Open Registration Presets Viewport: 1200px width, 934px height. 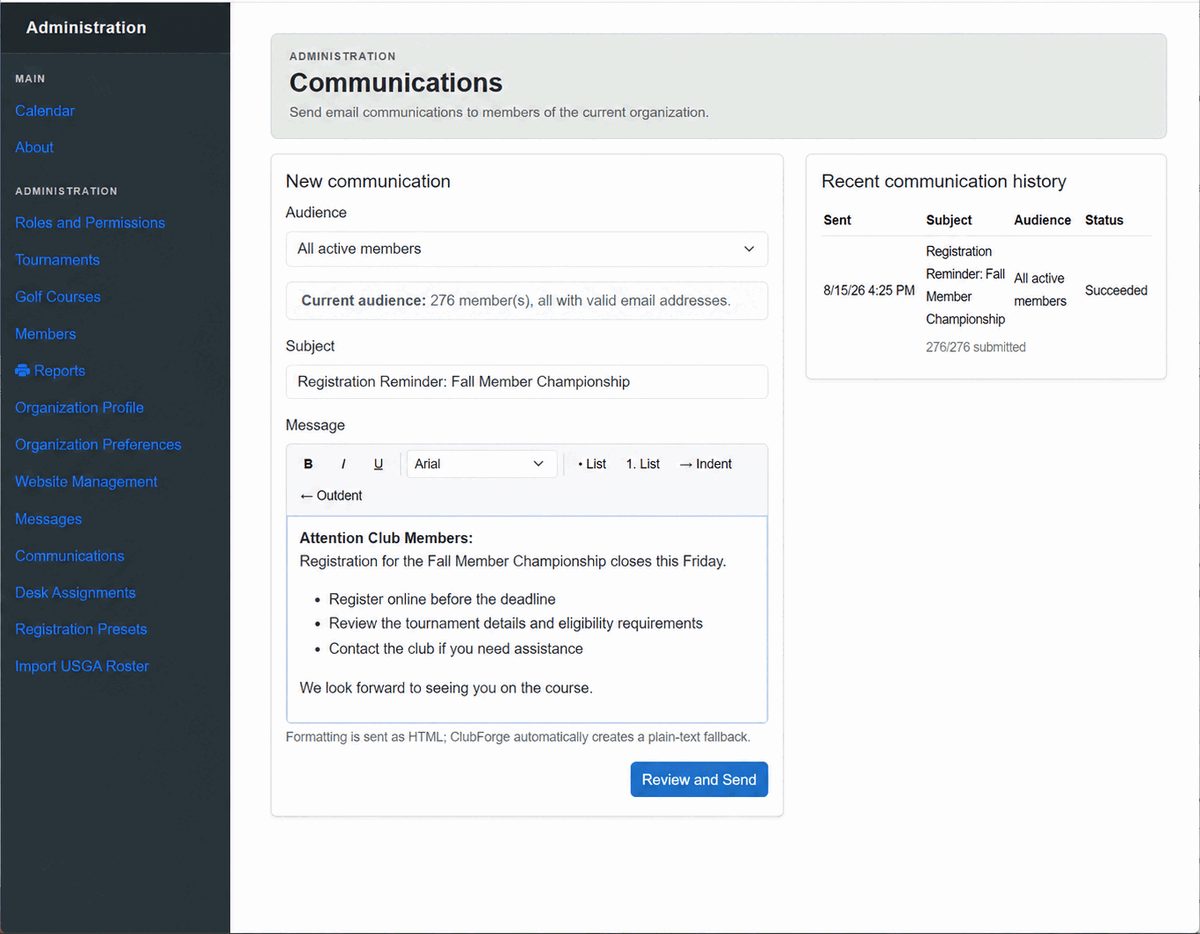[81, 630]
